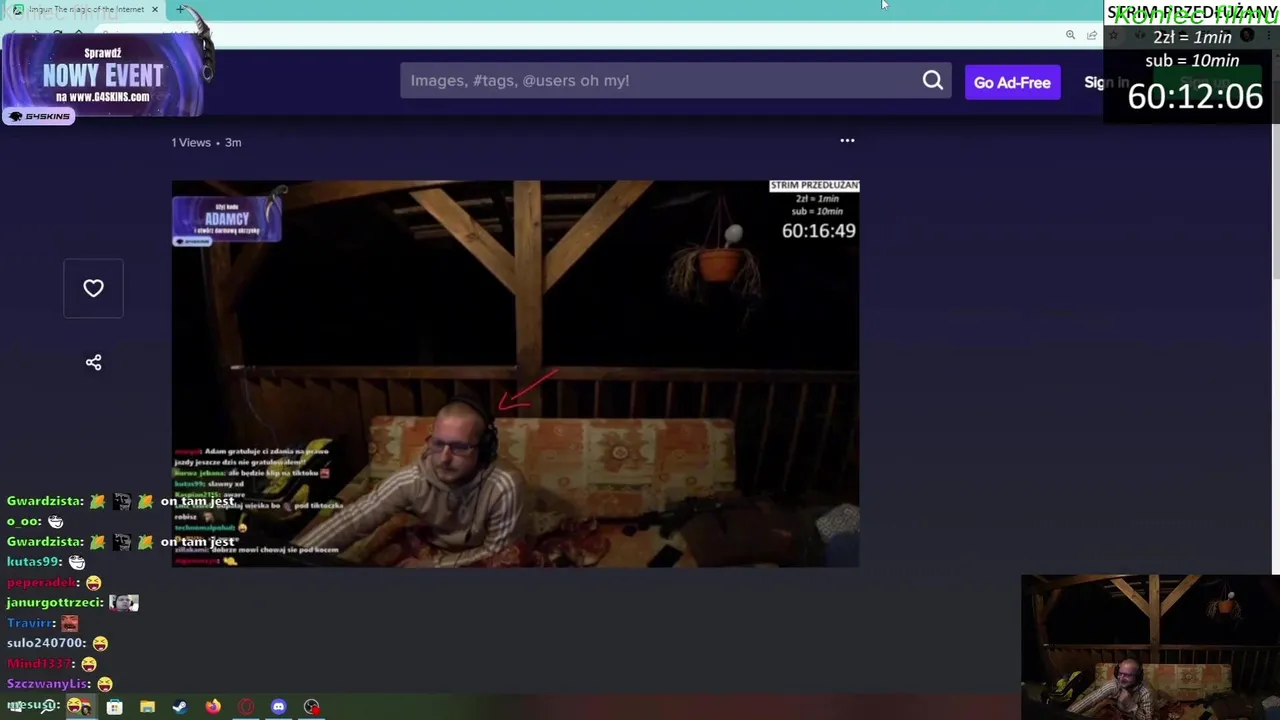Click the NOWY EVENT G4SKINS banner
The image size is (1280, 720).
104,78
